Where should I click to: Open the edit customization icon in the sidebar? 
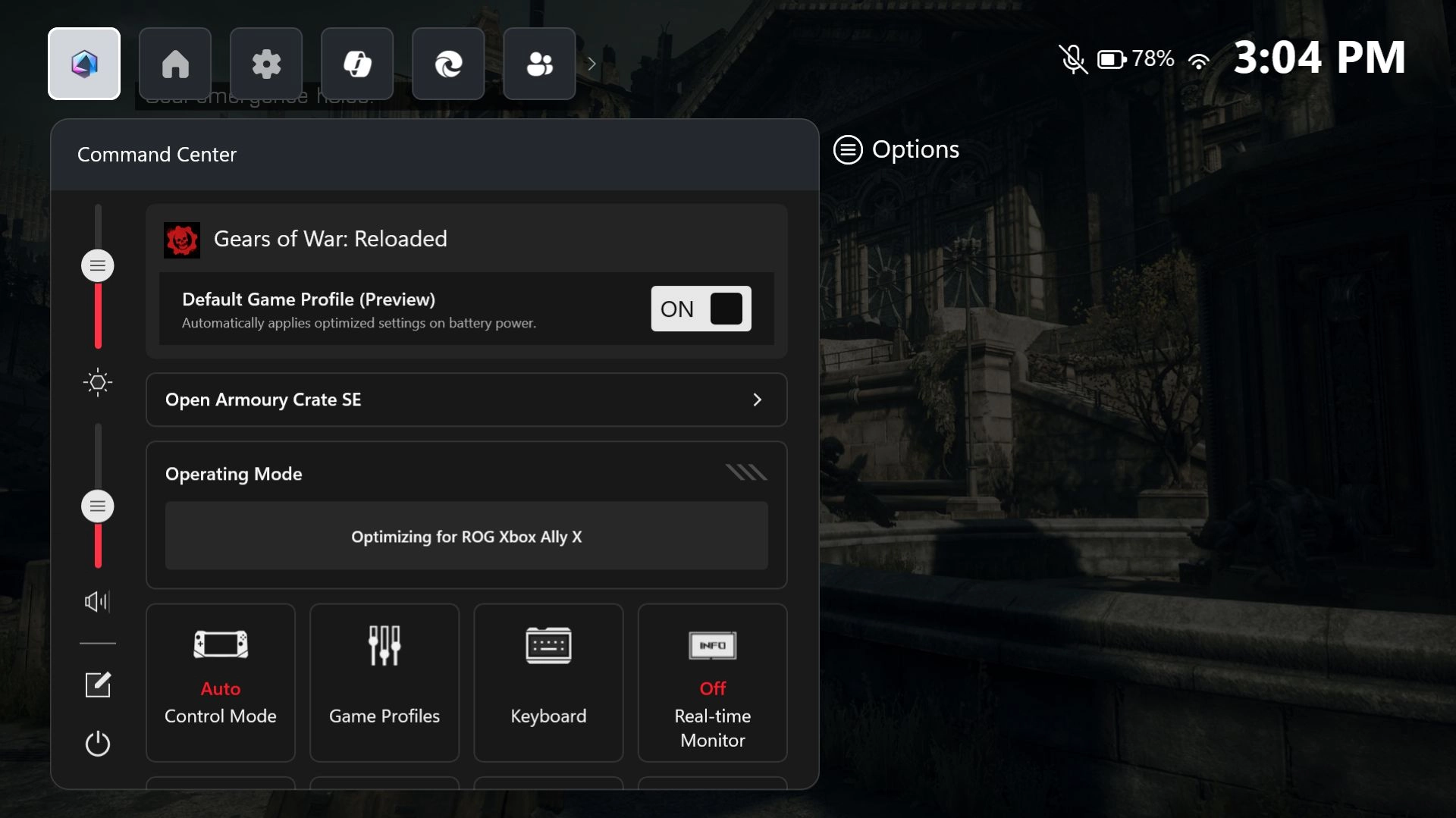point(98,685)
